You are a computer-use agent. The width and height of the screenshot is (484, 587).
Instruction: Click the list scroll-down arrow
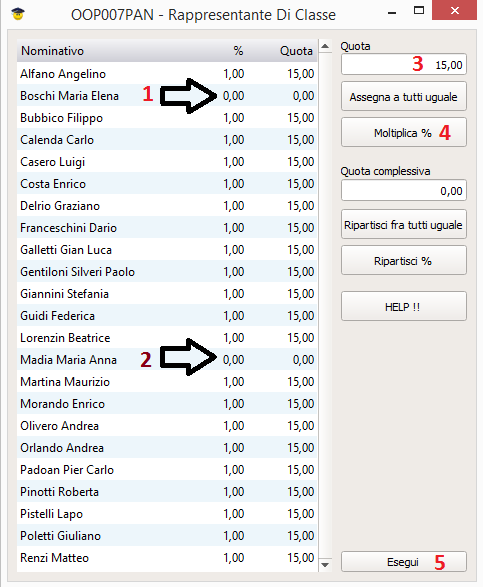325,565
